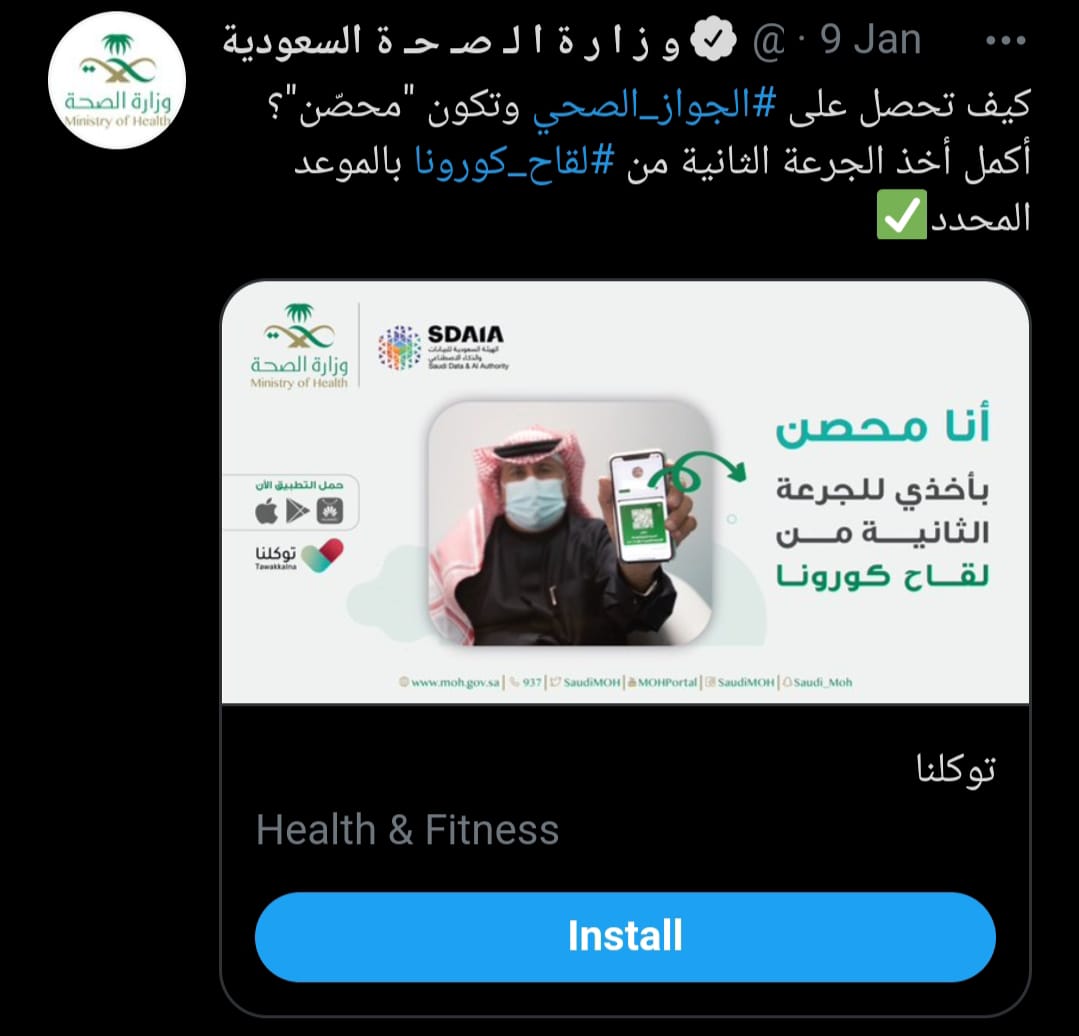Click the Apple App Store icon in banner

coord(266,511)
